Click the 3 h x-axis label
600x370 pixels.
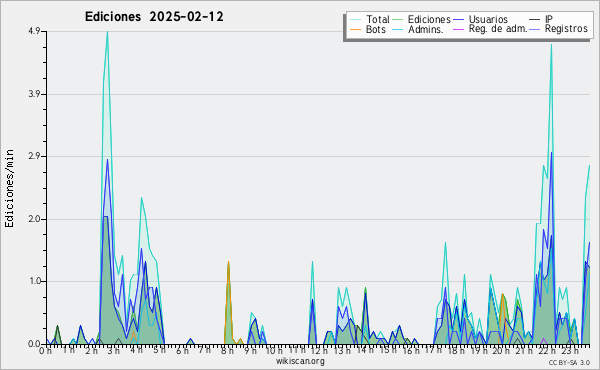(x=114, y=350)
